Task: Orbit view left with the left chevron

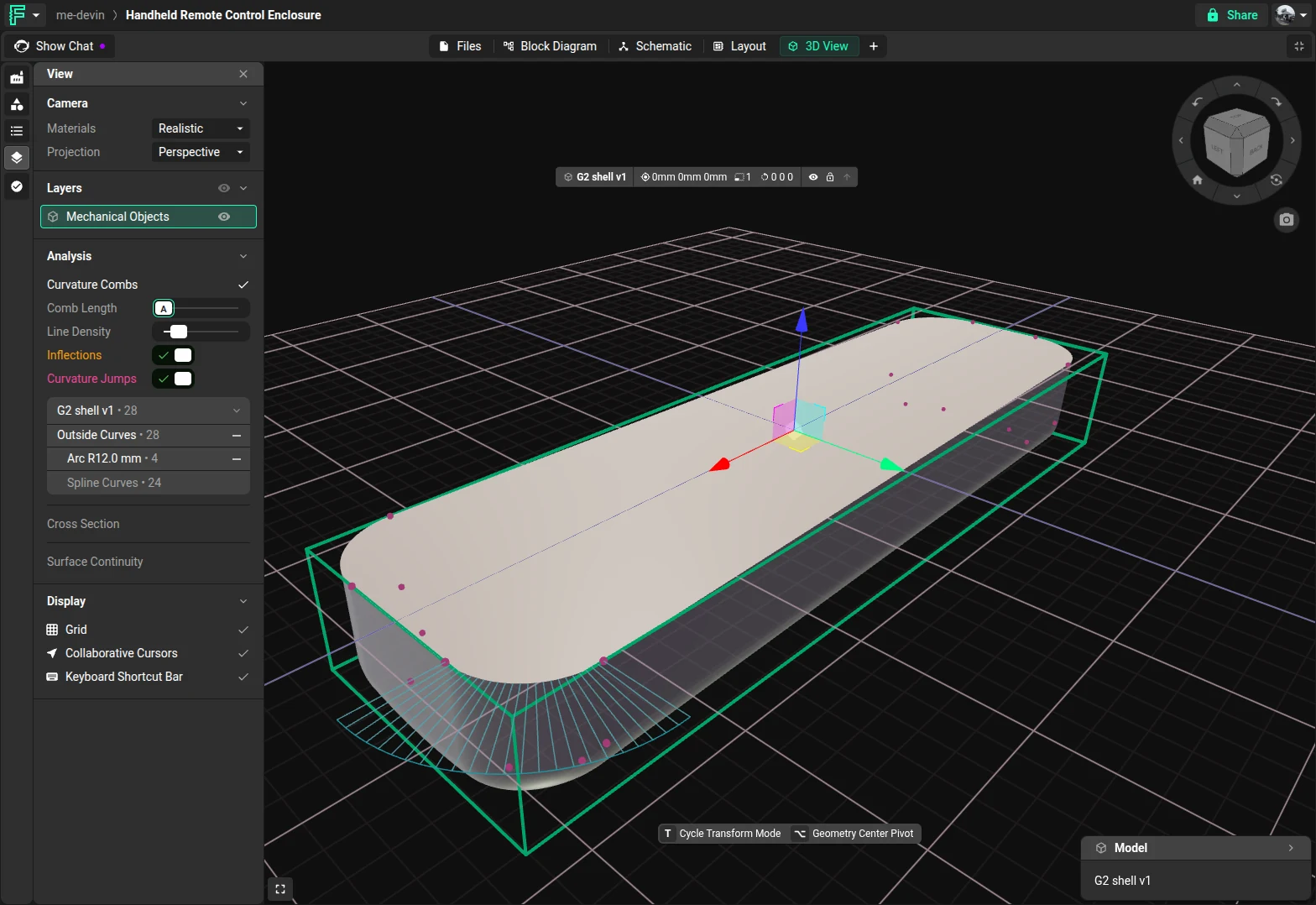Action: (1181, 140)
